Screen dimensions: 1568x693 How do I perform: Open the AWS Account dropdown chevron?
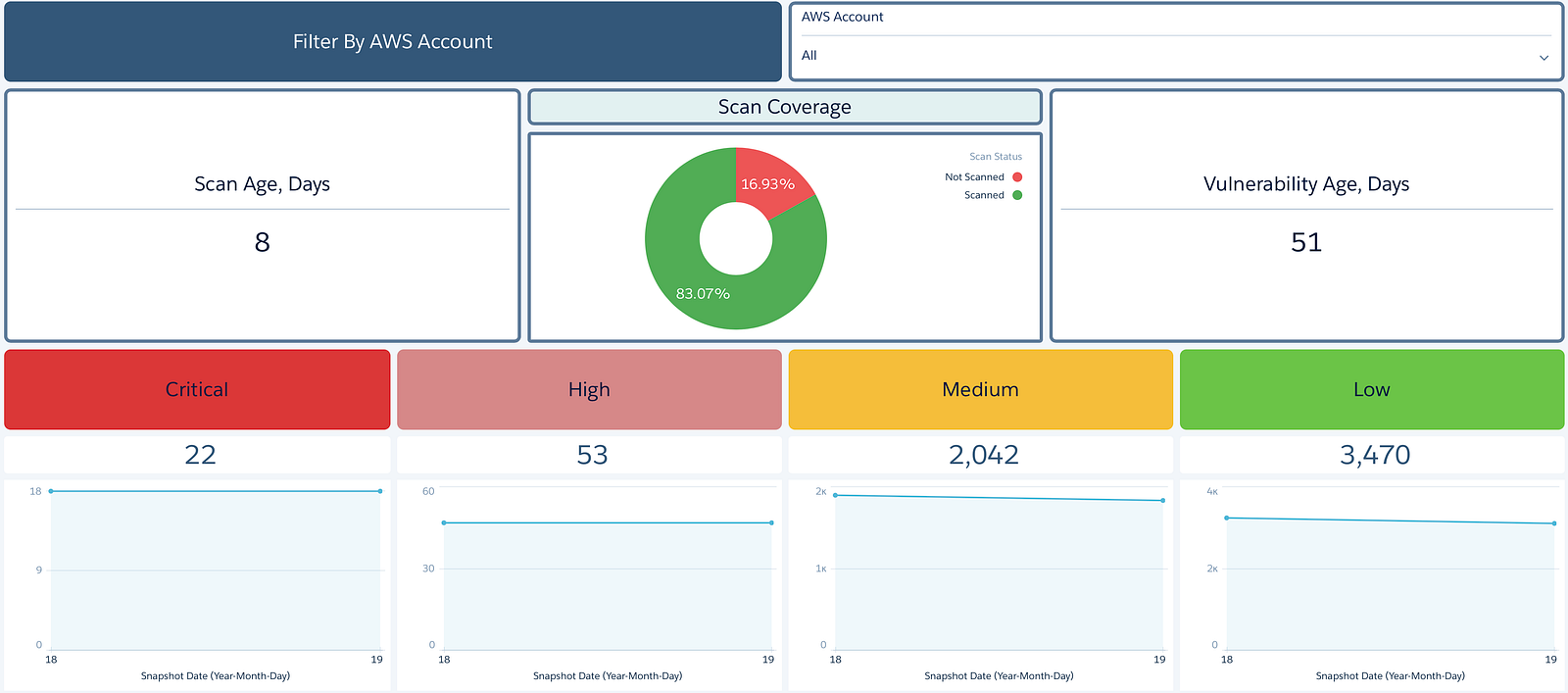tap(1543, 58)
